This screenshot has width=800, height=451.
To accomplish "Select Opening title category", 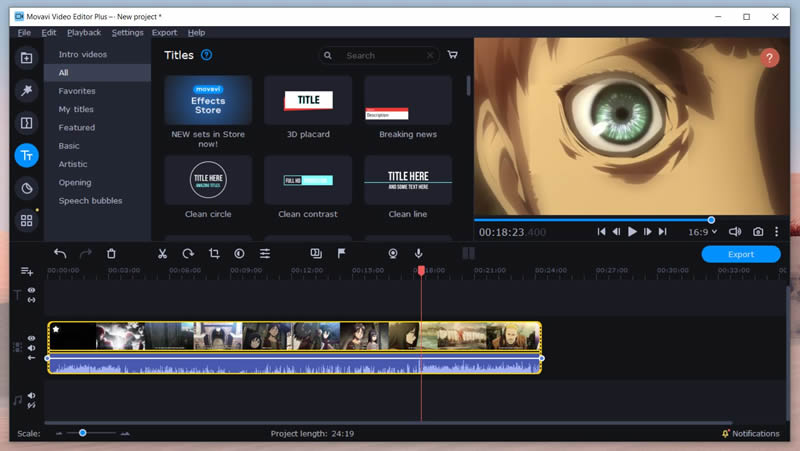I will (x=75, y=183).
